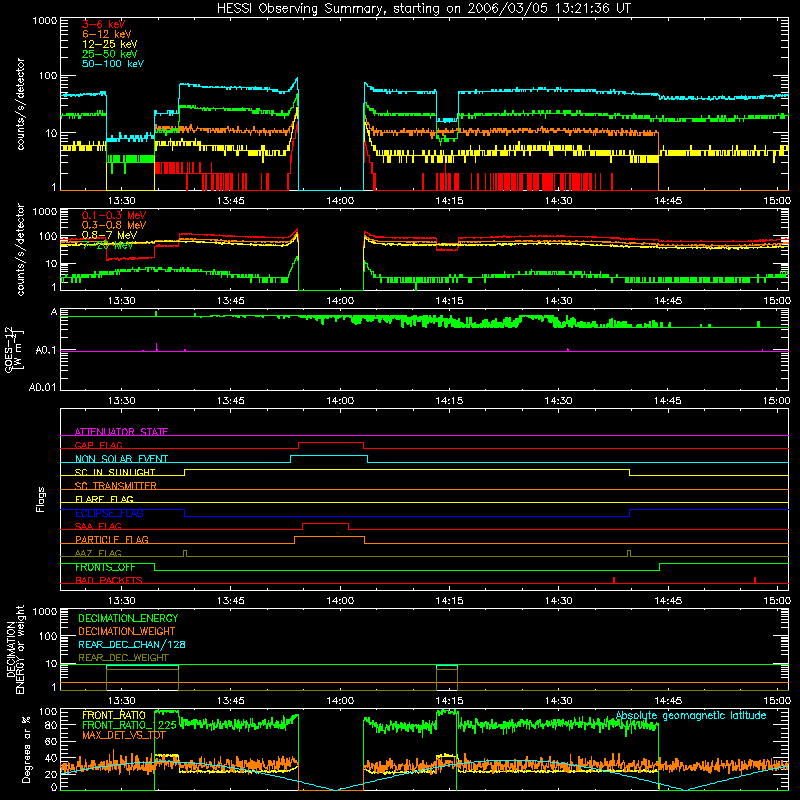This screenshot has width=800, height=800.
Task: Click the HESSI Observing Summary plot title
Action: click(423, 9)
